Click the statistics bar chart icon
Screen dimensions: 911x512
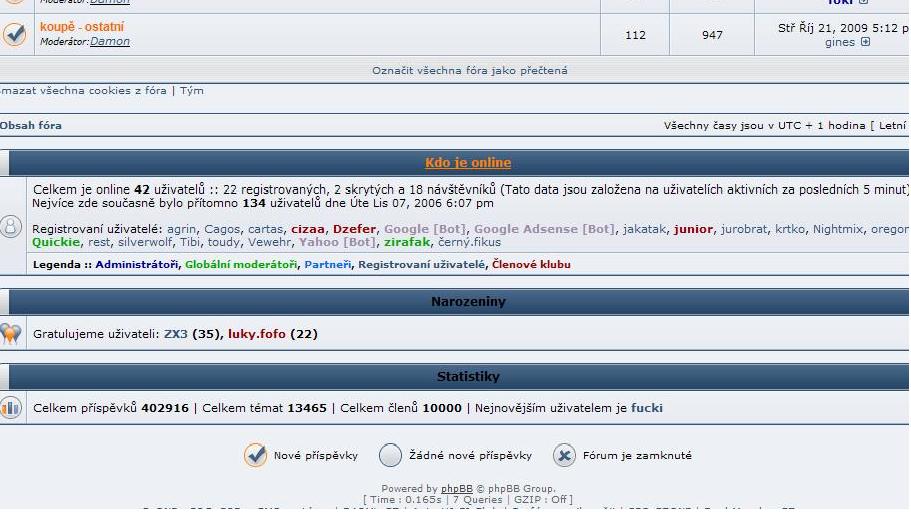tap(11, 408)
